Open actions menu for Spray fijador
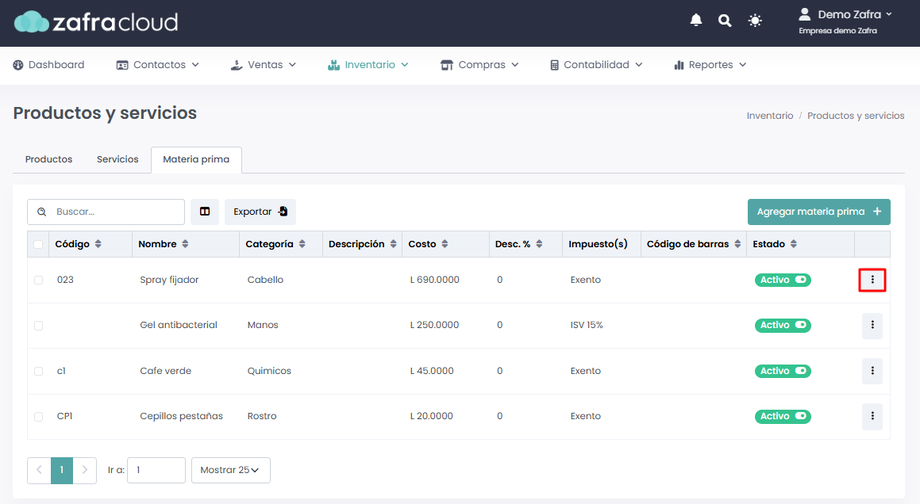This screenshot has width=920, height=504. coord(872,280)
